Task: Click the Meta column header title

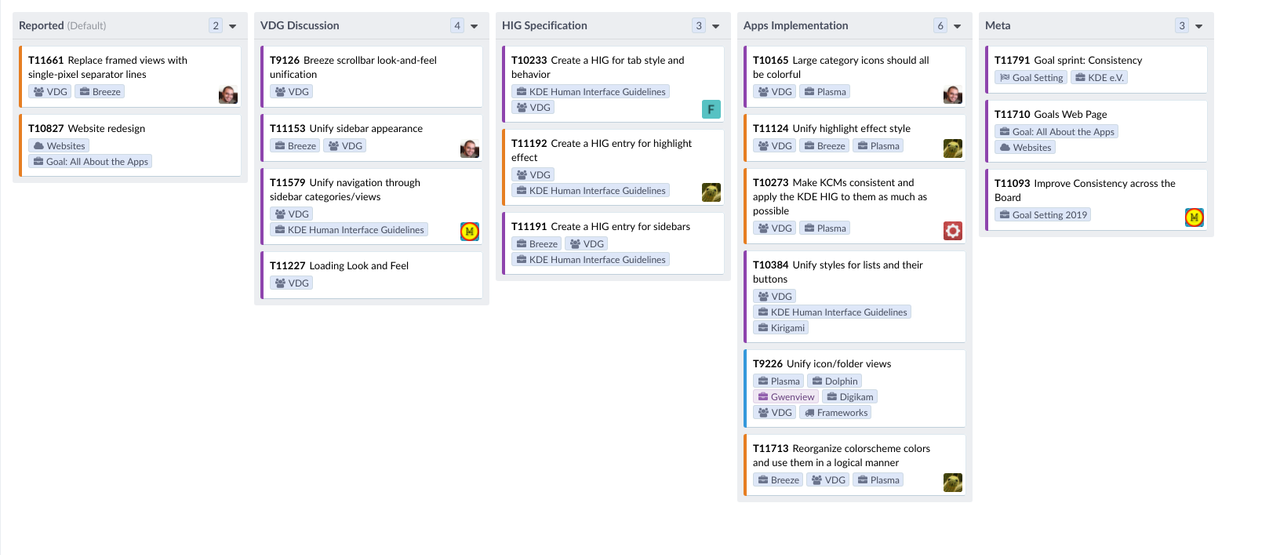Action: pyautogui.click(x=998, y=26)
